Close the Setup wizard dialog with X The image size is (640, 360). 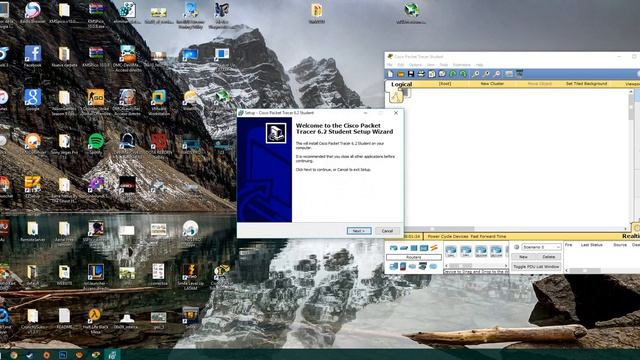tap(396, 113)
